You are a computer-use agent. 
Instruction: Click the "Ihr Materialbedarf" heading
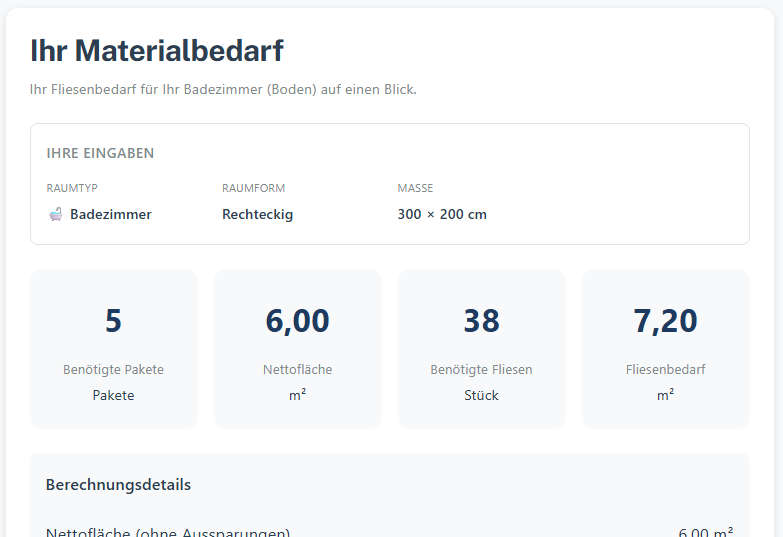pyautogui.click(x=157, y=51)
